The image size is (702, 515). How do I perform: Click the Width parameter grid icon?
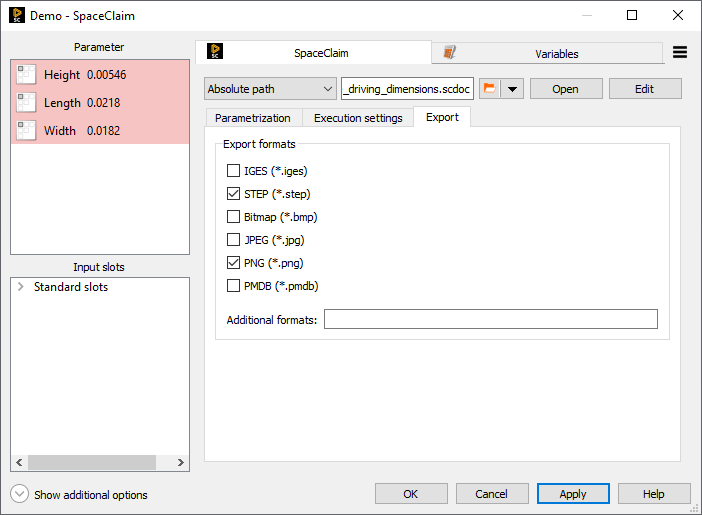[26, 131]
